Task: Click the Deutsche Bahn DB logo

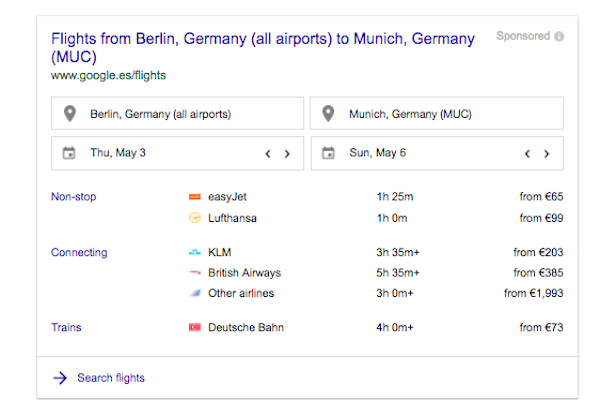Action: click(195, 328)
